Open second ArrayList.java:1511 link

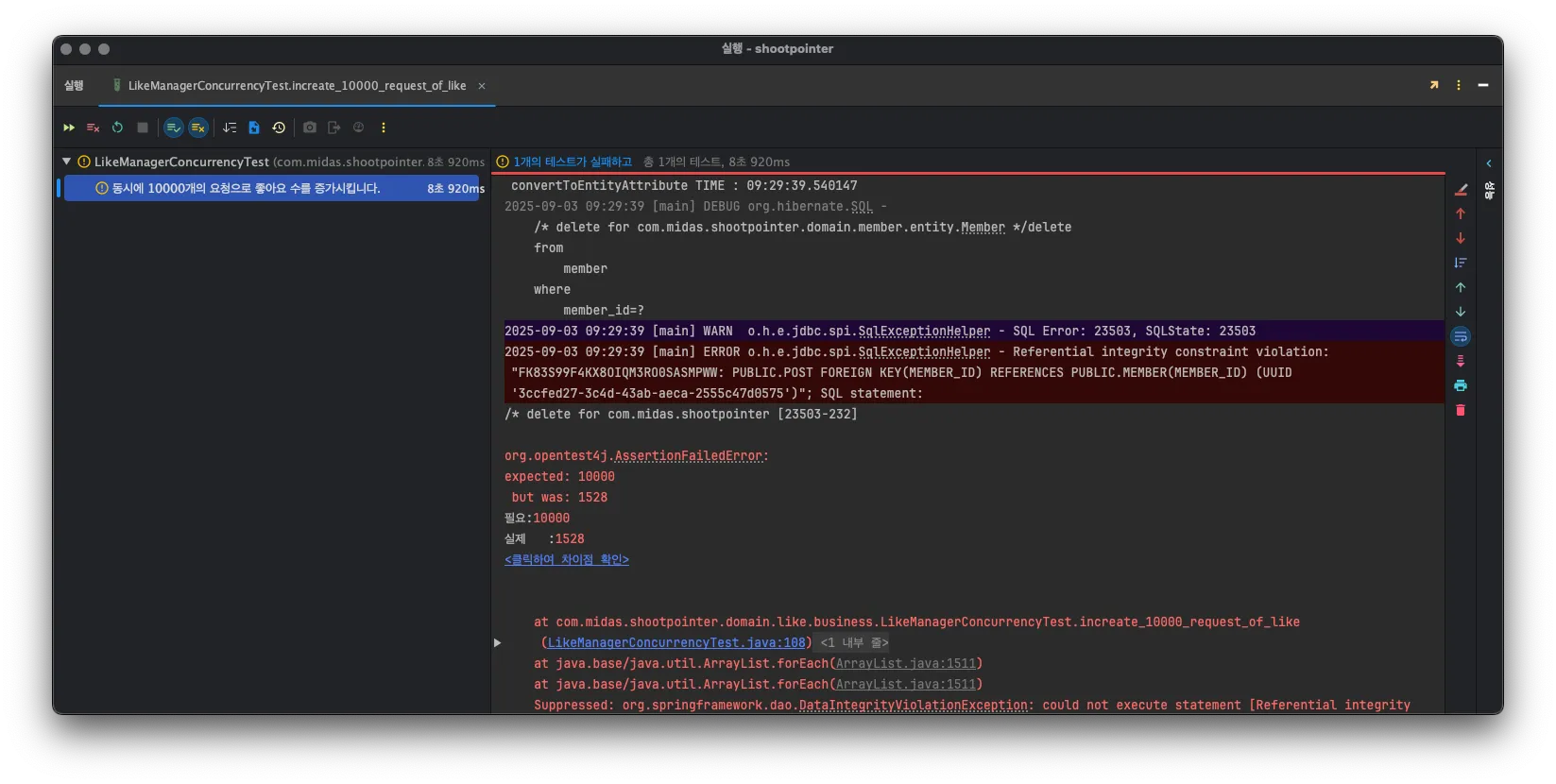[x=906, y=684]
